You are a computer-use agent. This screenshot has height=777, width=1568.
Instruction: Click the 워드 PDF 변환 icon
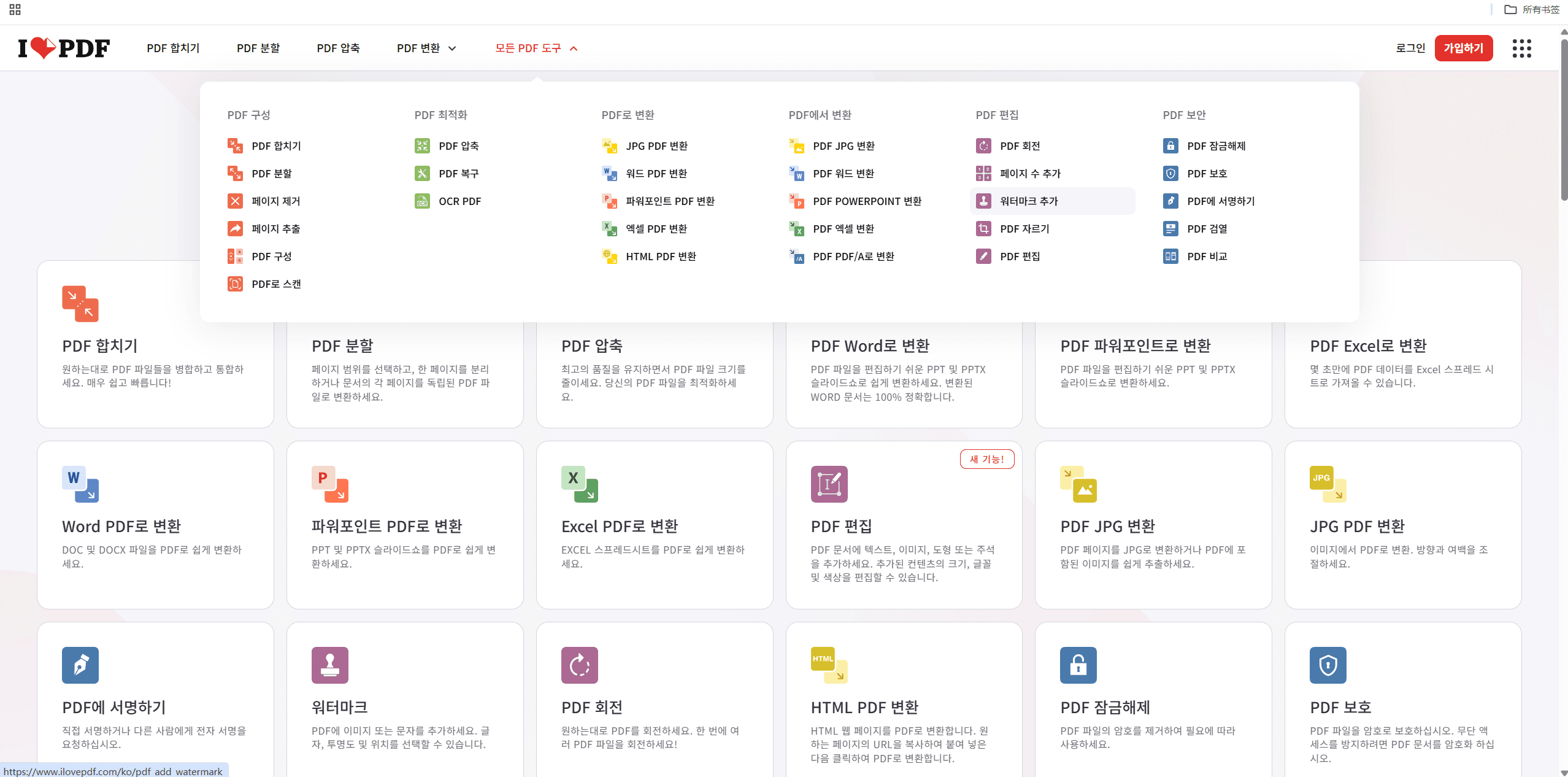click(609, 174)
